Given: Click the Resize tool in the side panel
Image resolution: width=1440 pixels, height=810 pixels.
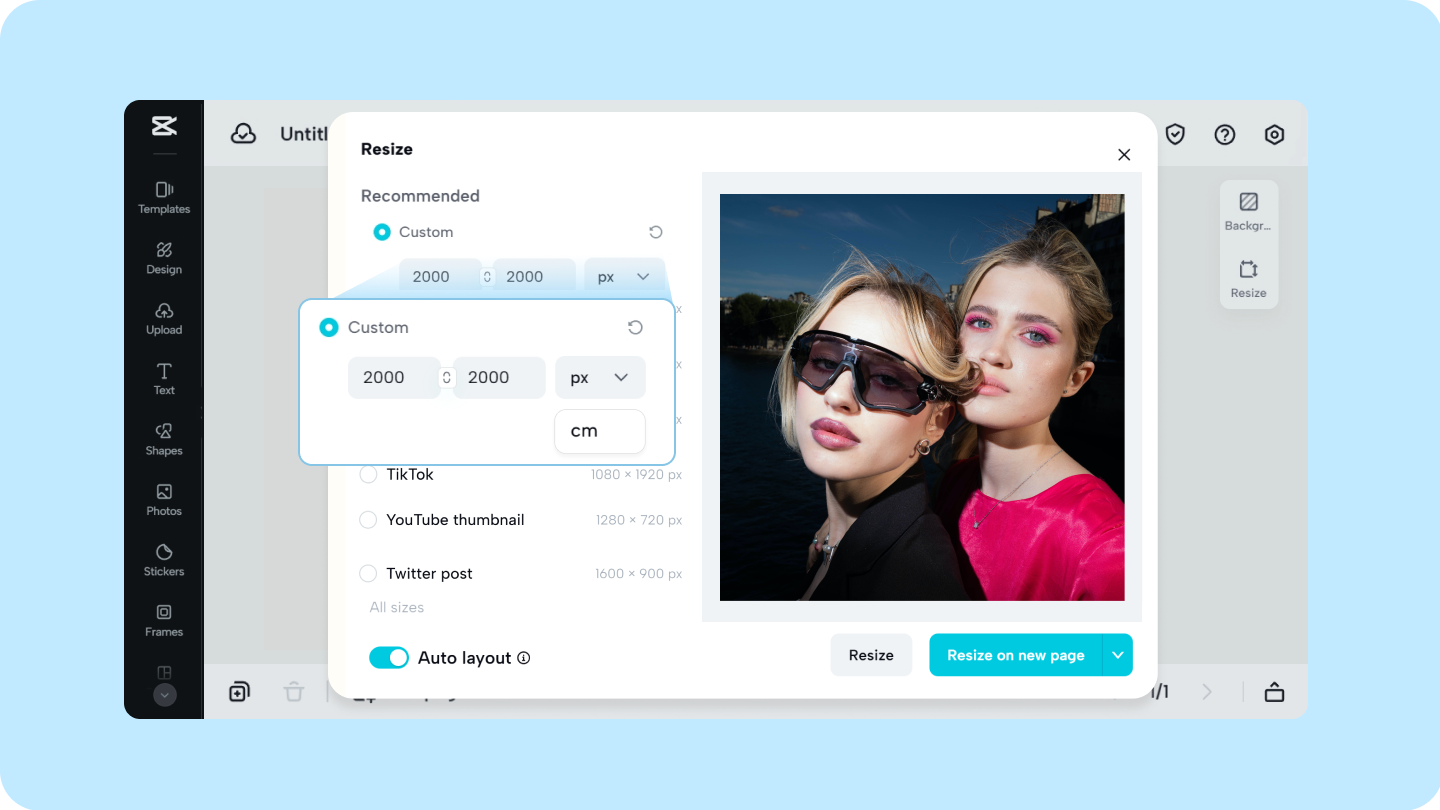Looking at the screenshot, I should 1248,279.
